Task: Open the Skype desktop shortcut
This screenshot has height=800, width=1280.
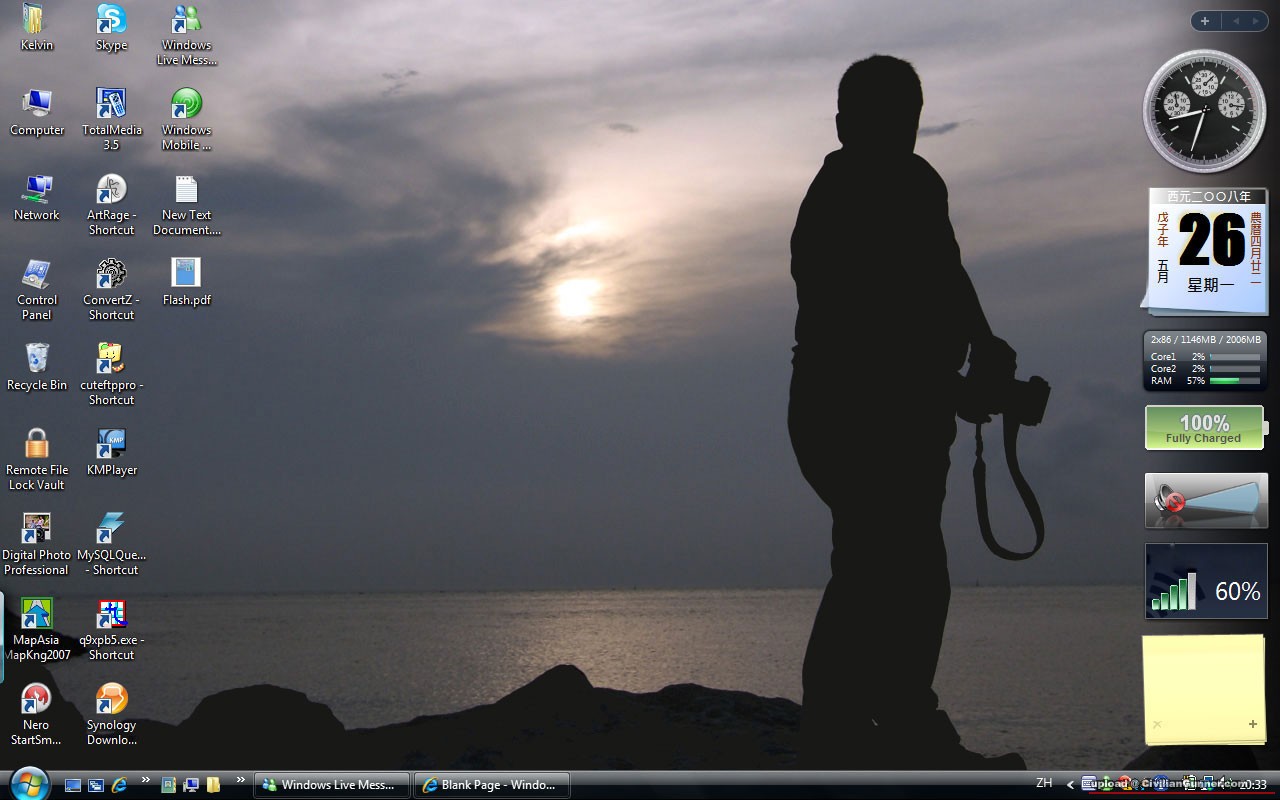Action: [x=111, y=20]
